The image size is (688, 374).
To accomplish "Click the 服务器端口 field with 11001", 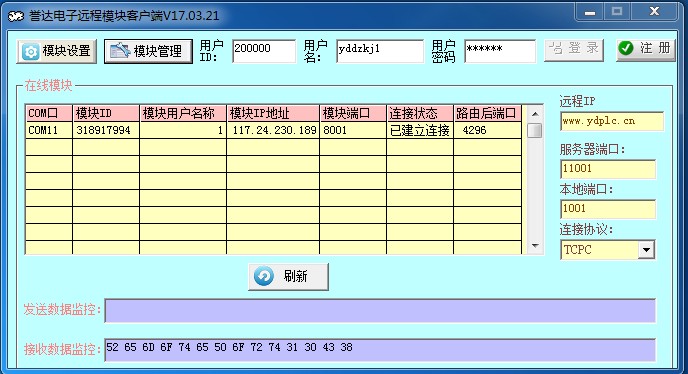I will pyautogui.click(x=608, y=169).
